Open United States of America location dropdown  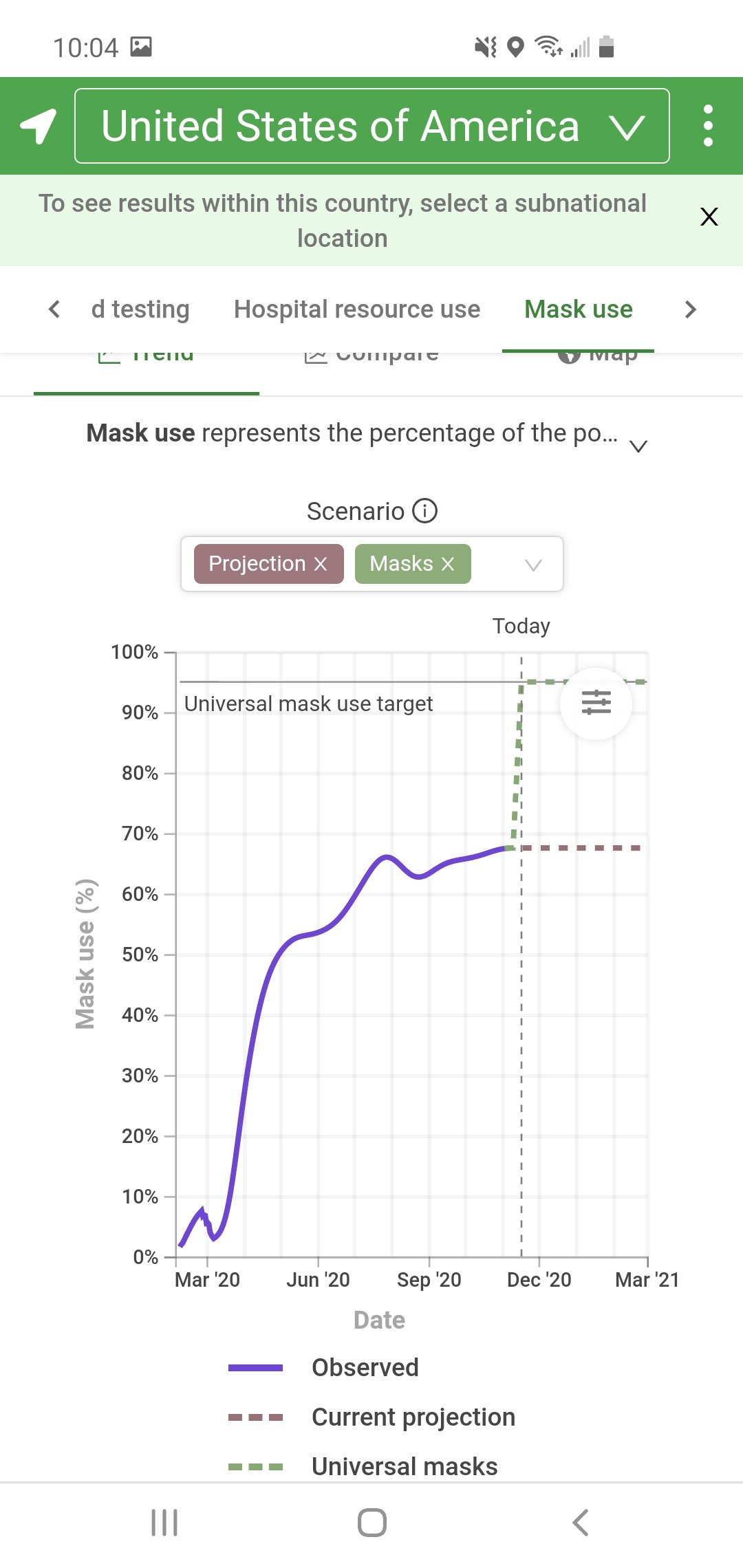click(x=372, y=126)
